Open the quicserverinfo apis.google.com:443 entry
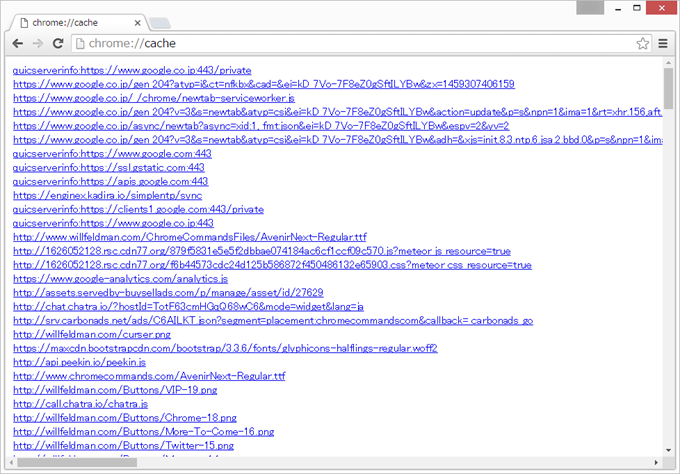The image size is (680, 474). [x=110, y=182]
